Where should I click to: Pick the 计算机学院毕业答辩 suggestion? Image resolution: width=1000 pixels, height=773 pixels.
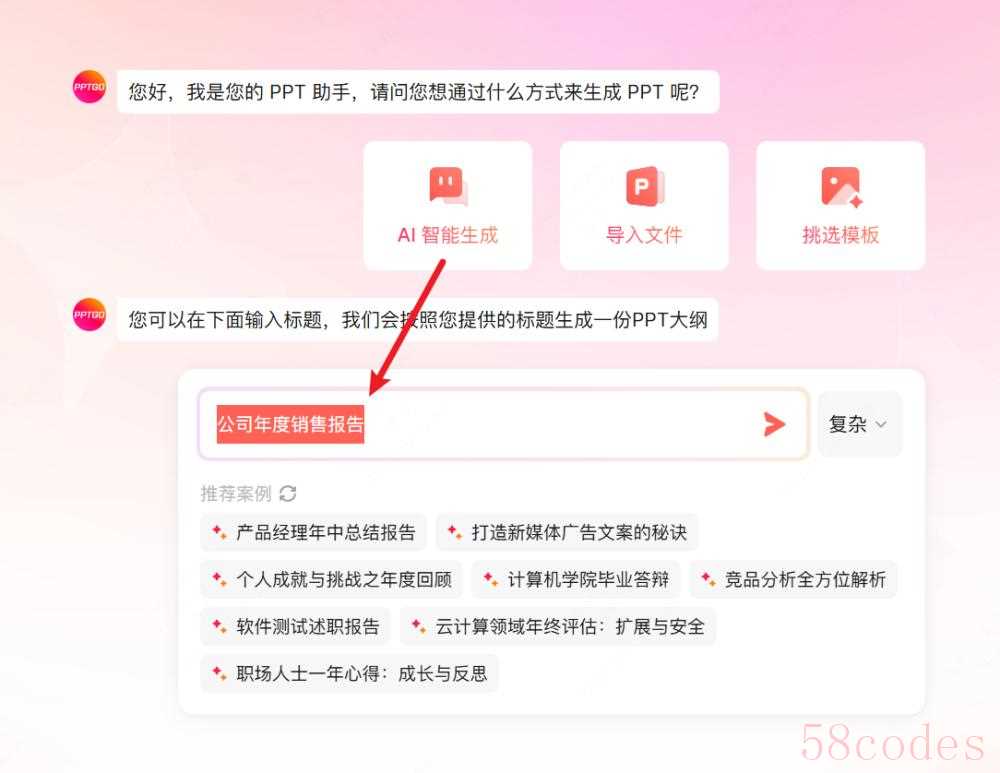coord(576,580)
